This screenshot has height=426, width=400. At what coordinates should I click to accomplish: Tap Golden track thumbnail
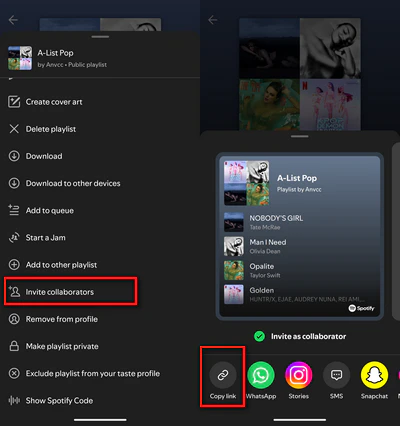pyautogui.click(x=233, y=294)
